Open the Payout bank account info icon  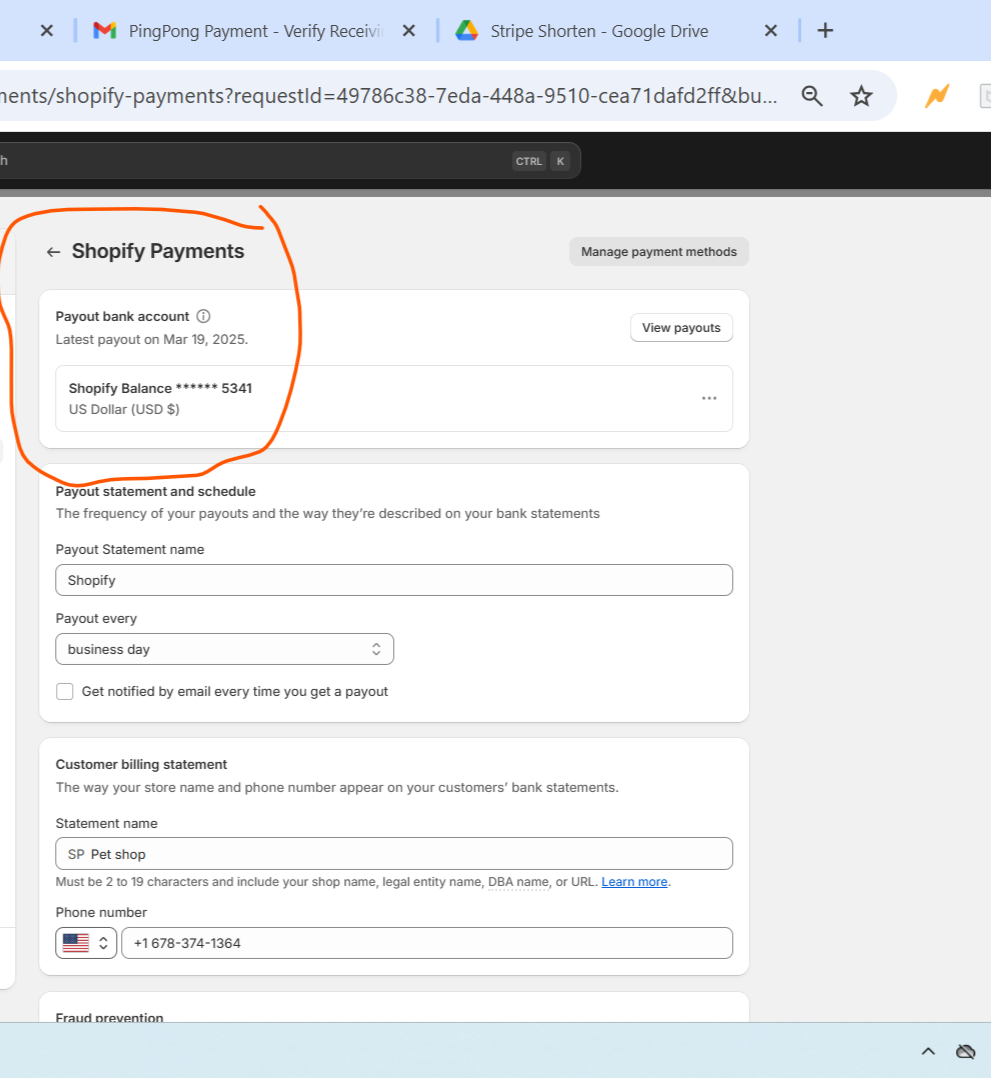tap(204, 316)
